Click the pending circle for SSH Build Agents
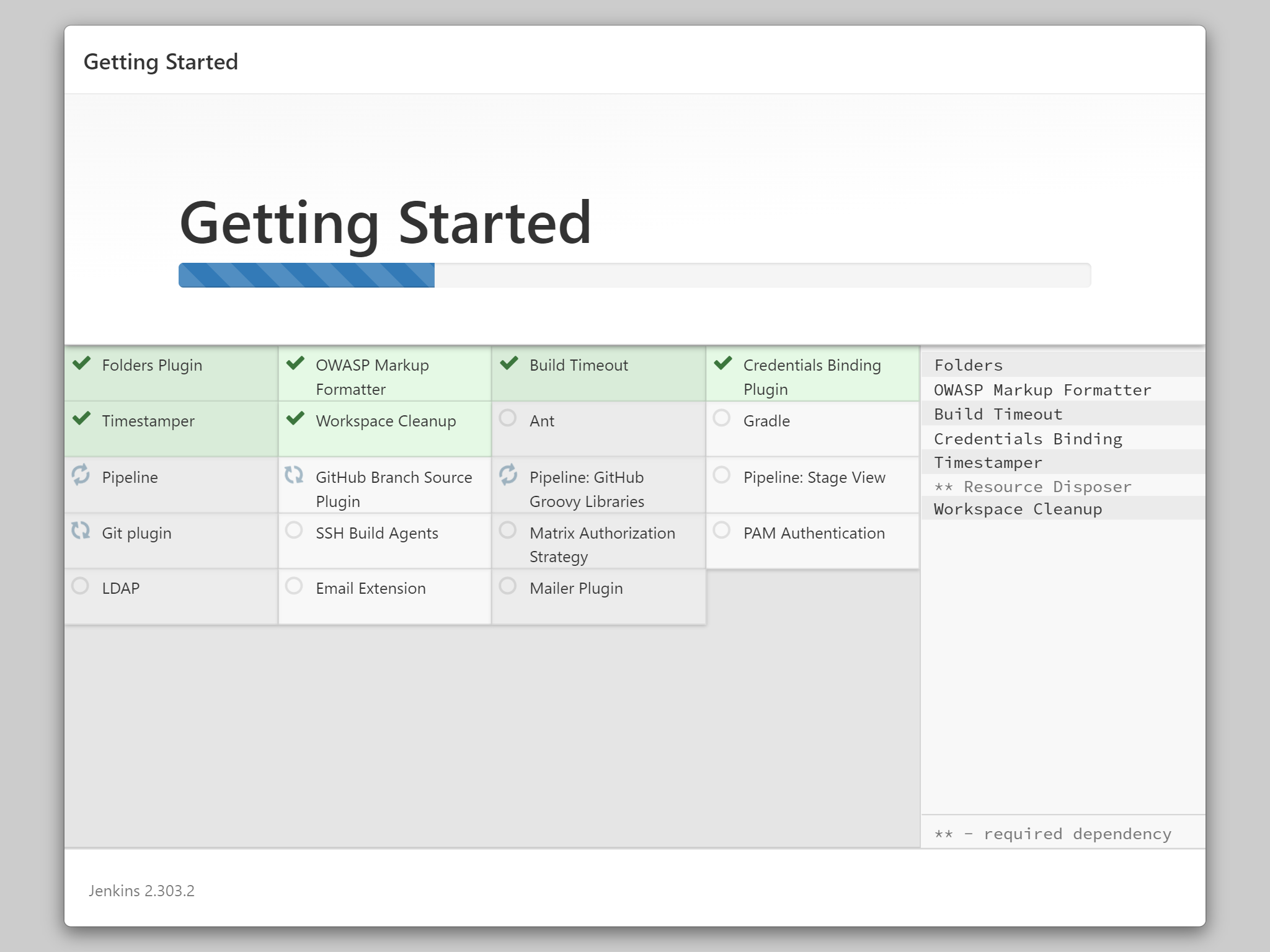This screenshot has width=1270, height=952. [294, 531]
